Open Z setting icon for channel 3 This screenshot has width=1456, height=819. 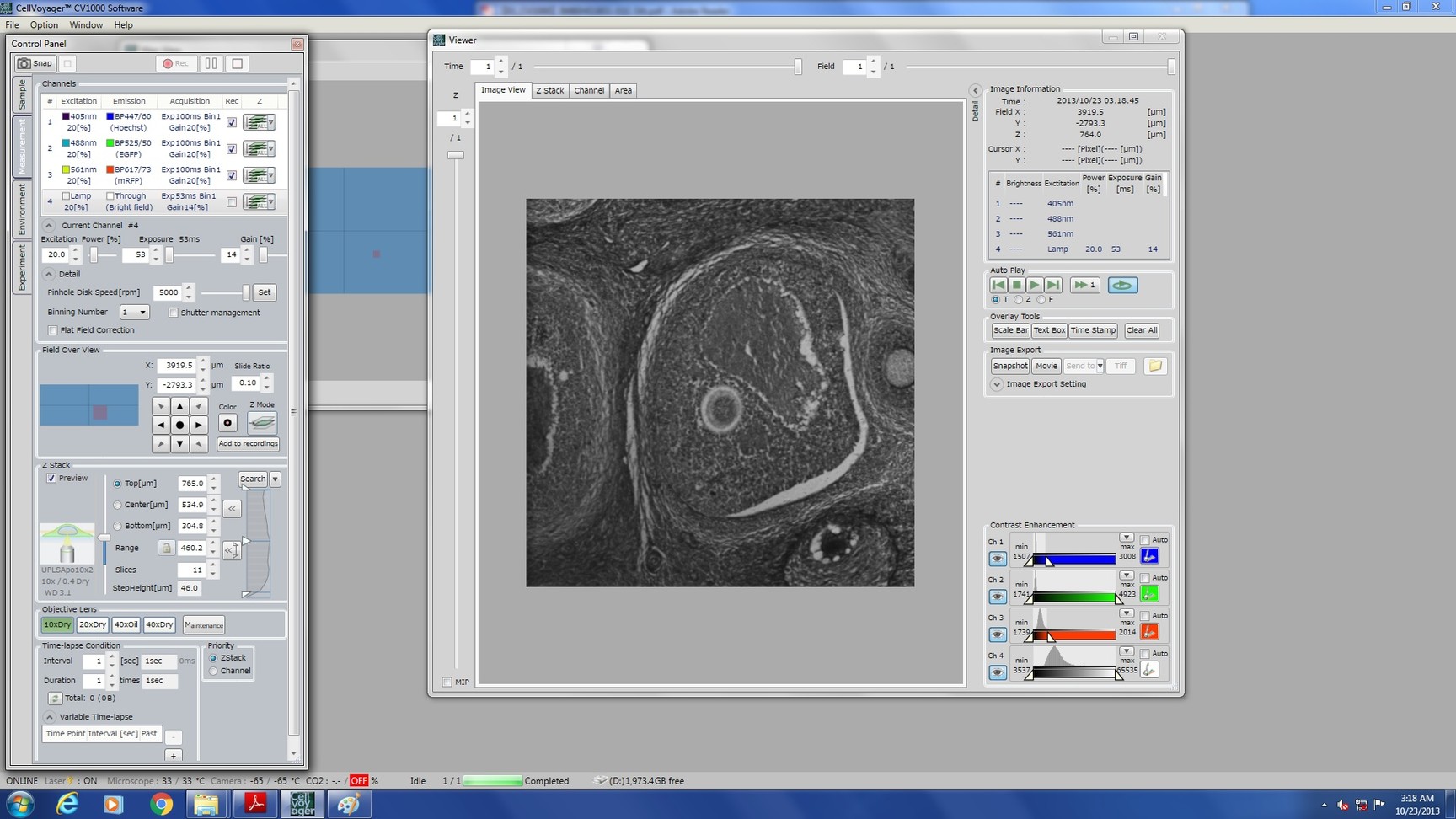[x=259, y=175]
